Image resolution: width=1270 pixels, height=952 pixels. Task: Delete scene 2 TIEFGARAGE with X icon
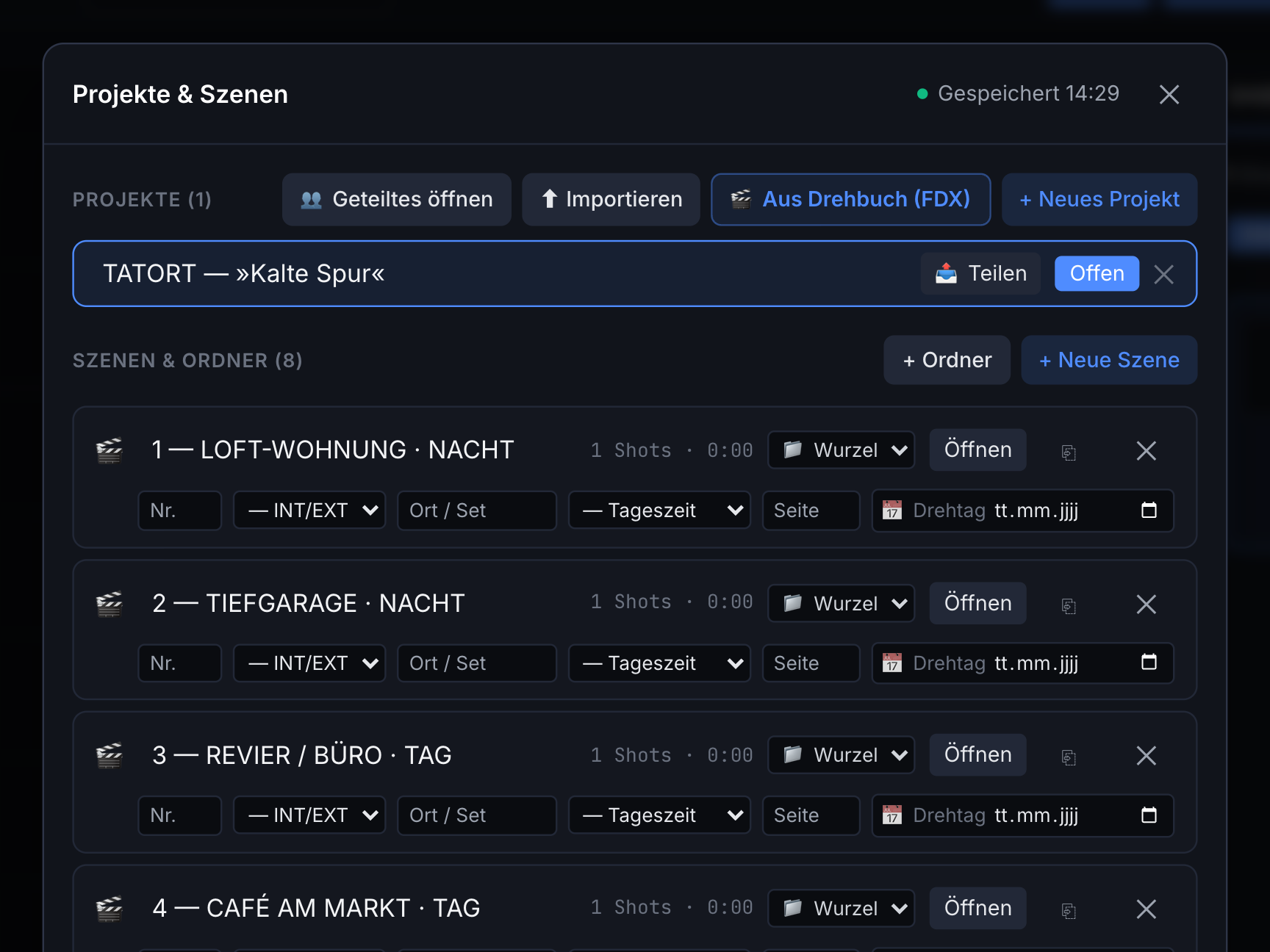[1147, 605]
